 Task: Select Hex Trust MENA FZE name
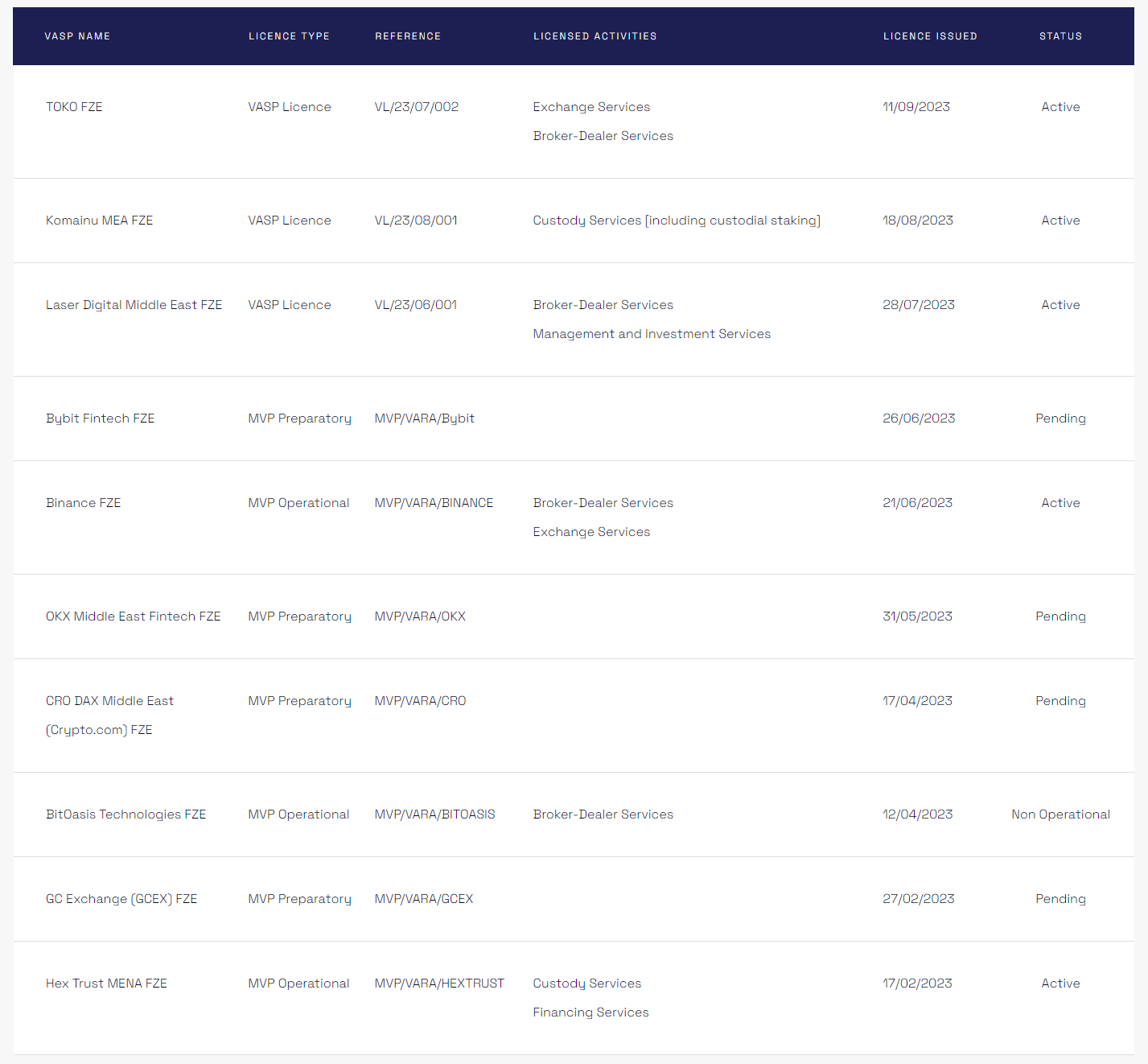[x=106, y=984]
